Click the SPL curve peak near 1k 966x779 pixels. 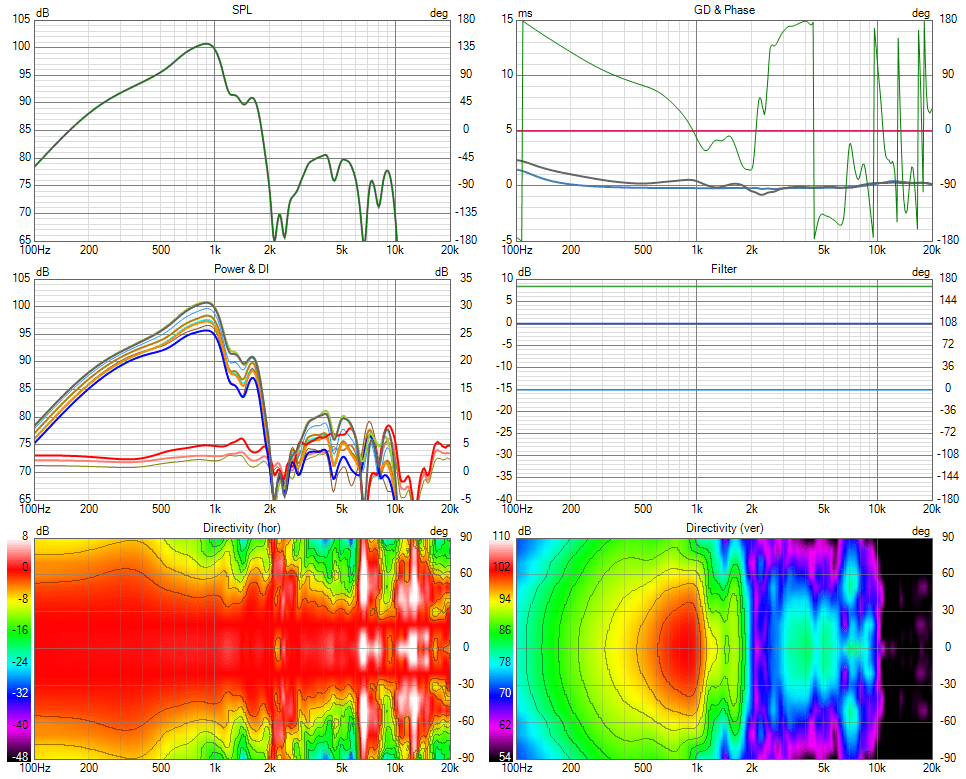coord(206,44)
